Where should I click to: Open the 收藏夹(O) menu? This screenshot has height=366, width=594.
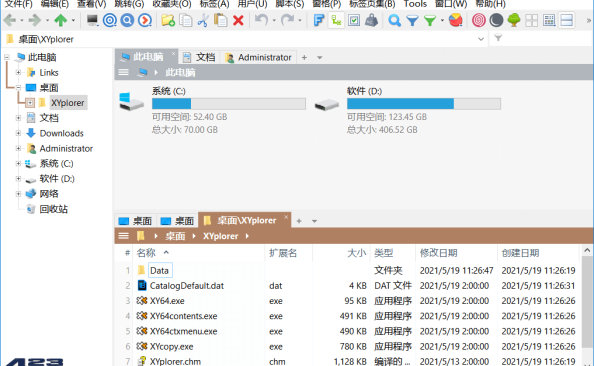172,4
